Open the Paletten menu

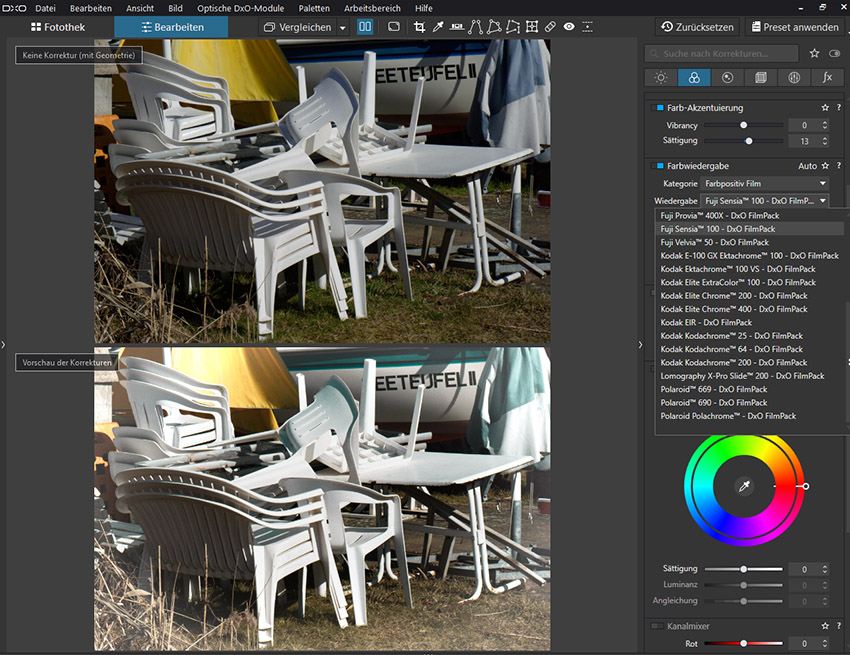(314, 8)
